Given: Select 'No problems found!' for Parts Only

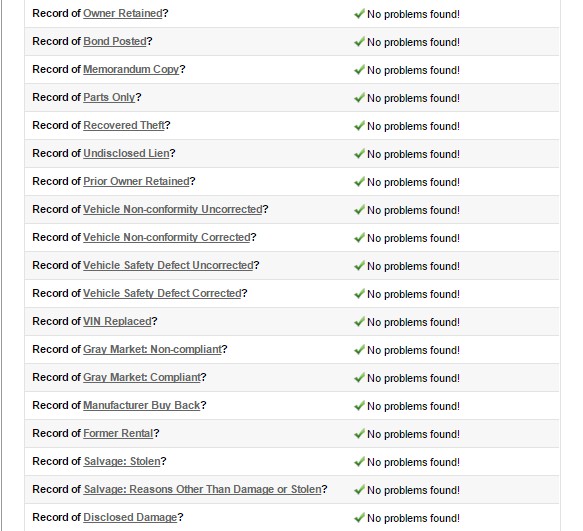Looking at the screenshot, I should pos(413,98).
